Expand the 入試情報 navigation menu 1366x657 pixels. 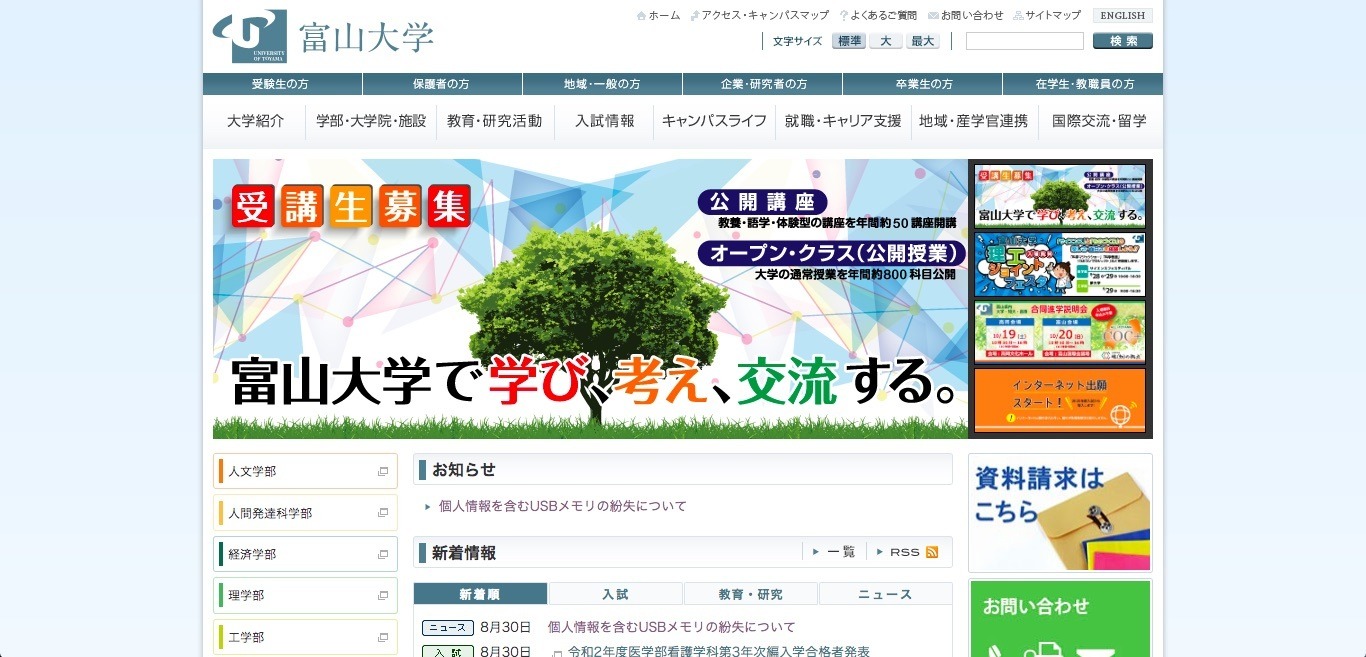coord(604,121)
